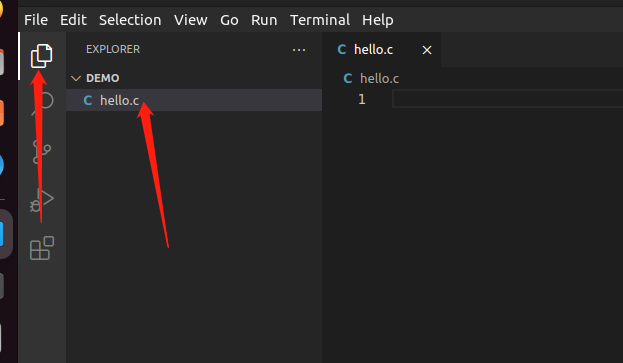
Task: Click the C file icon beside hello.c
Action: [x=88, y=100]
